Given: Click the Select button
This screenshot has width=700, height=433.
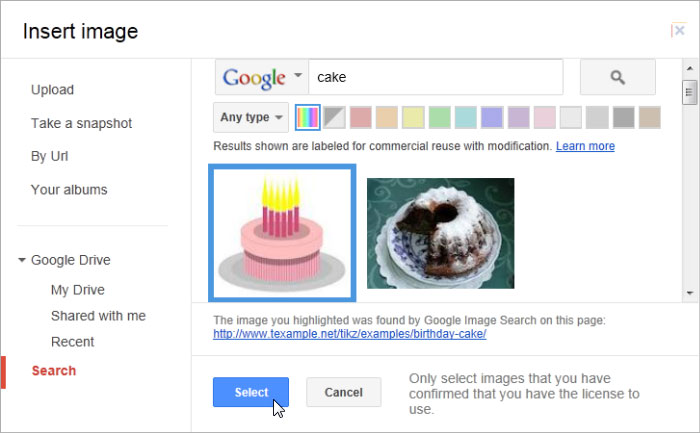Looking at the screenshot, I should pyautogui.click(x=251, y=392).
